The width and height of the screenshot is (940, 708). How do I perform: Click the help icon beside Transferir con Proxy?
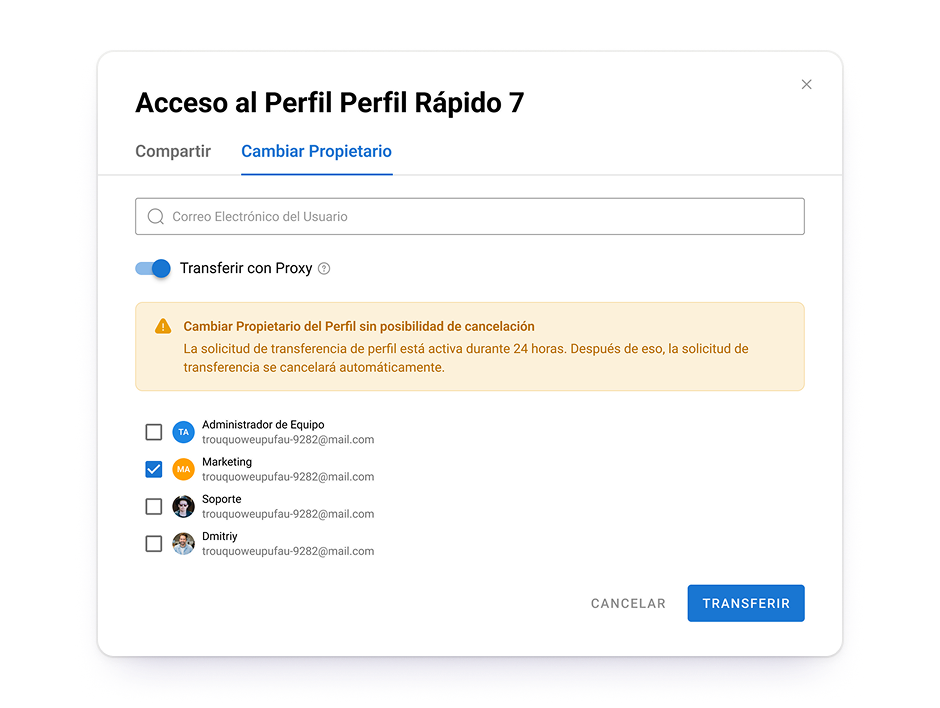click(x=324, y=269)
